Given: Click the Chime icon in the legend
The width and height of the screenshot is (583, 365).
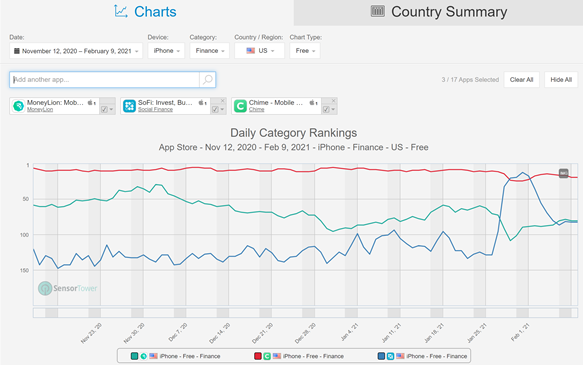Looking at the screenshot, I should tap(267, 356).
